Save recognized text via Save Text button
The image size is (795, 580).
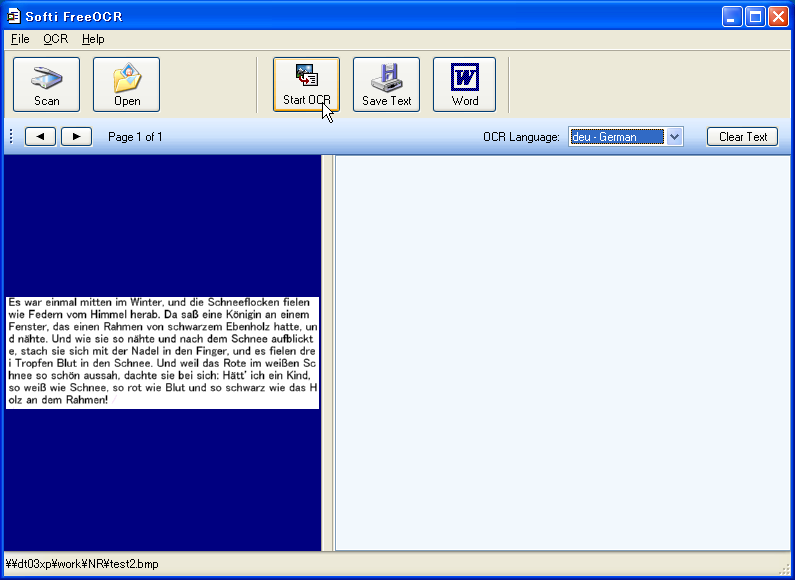pyautogui.click(x=386, y=84)
